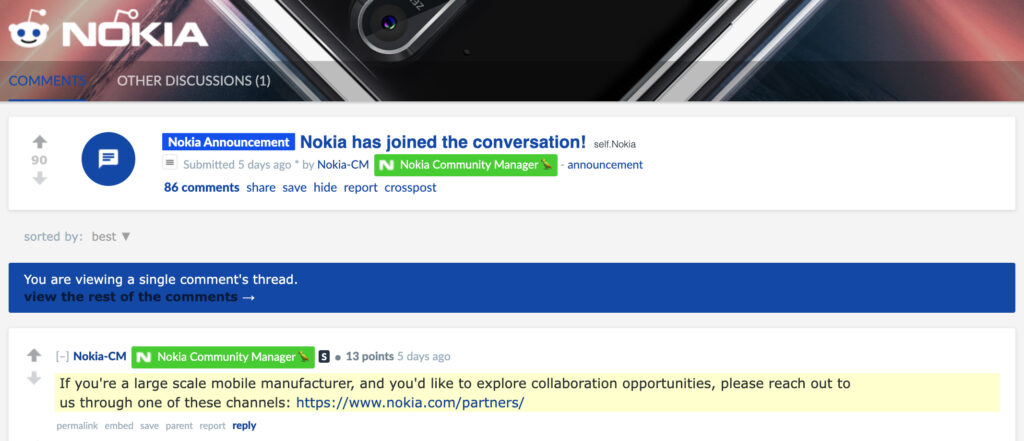Upvote the Nokia announcement post
Image resolution: width=1024 pixels, height=441 pixels.
coord(40,142)
